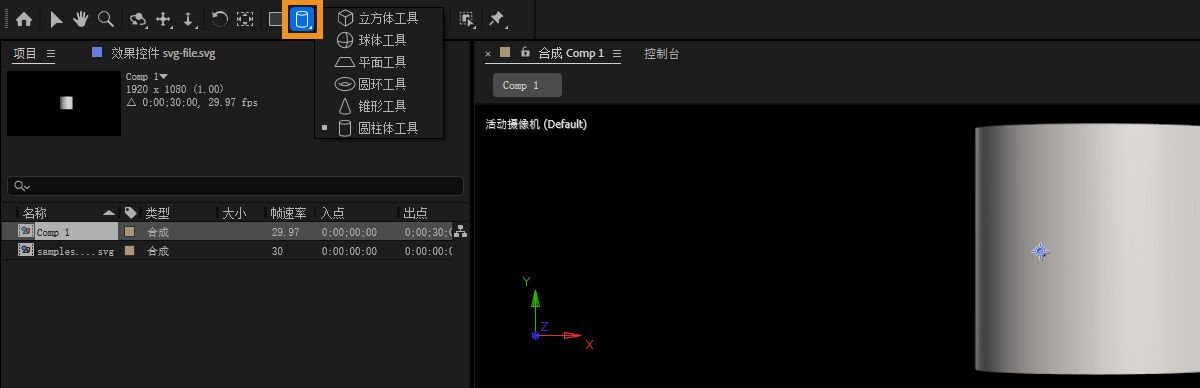Sort by 出点 column header
This screenshot has width=1200, height=388.
[415, 213]
